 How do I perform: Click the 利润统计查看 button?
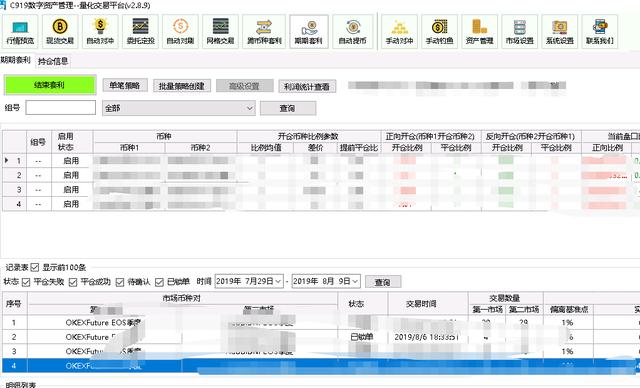[307, 86]
